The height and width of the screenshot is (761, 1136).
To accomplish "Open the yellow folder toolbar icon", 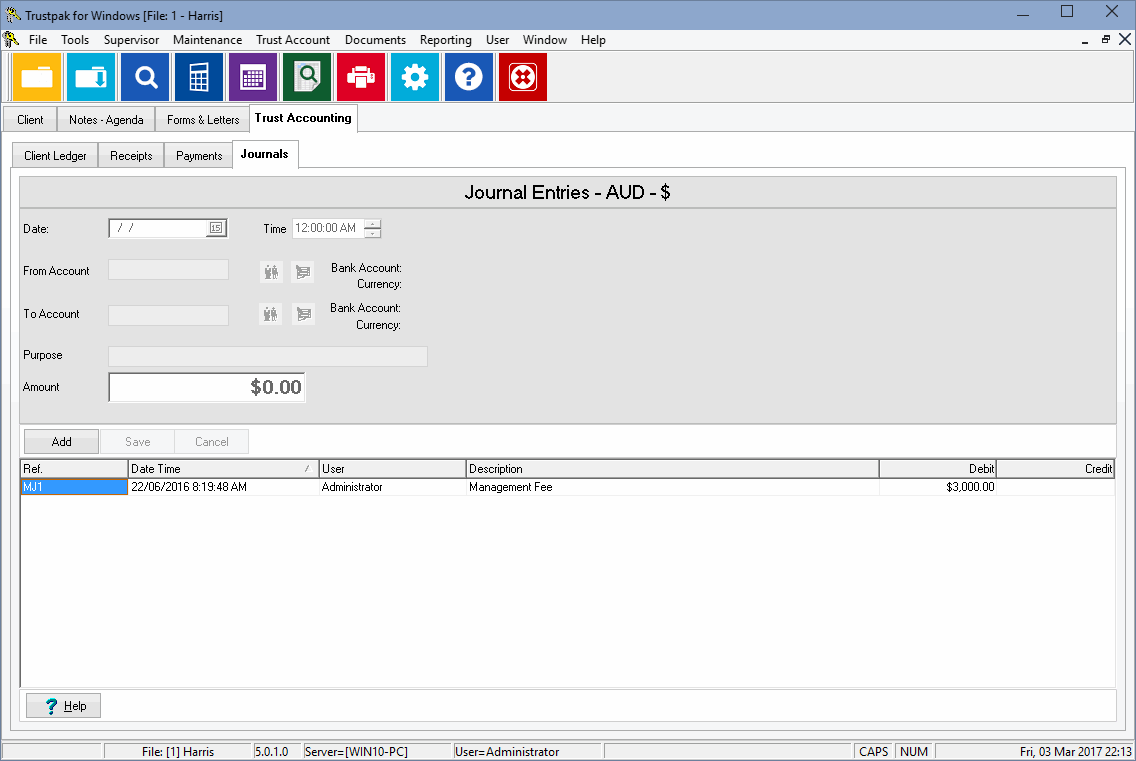I will [37, 77].
